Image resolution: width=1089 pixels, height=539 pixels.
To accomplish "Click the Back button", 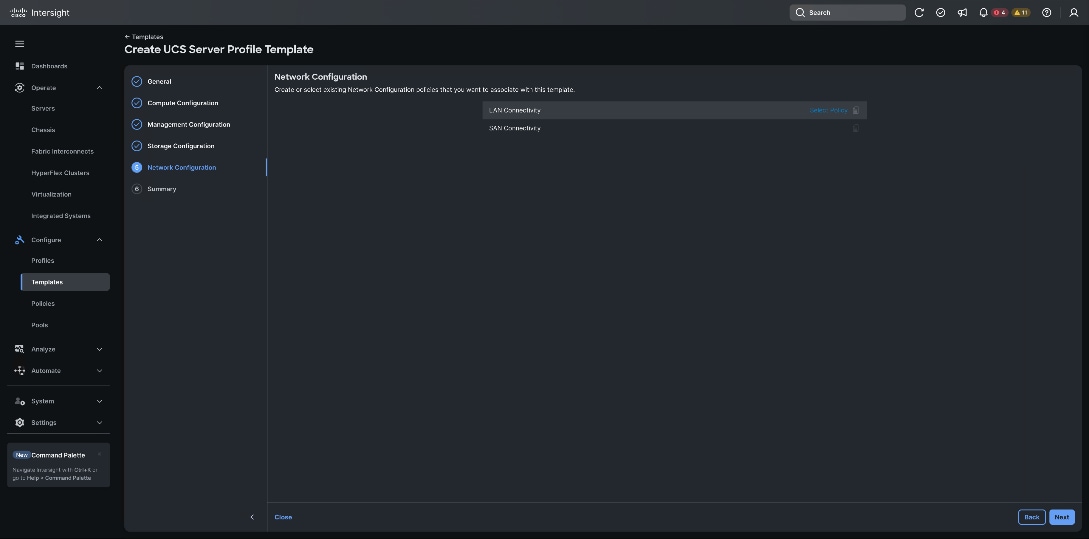I will (x=1031, y=517).
